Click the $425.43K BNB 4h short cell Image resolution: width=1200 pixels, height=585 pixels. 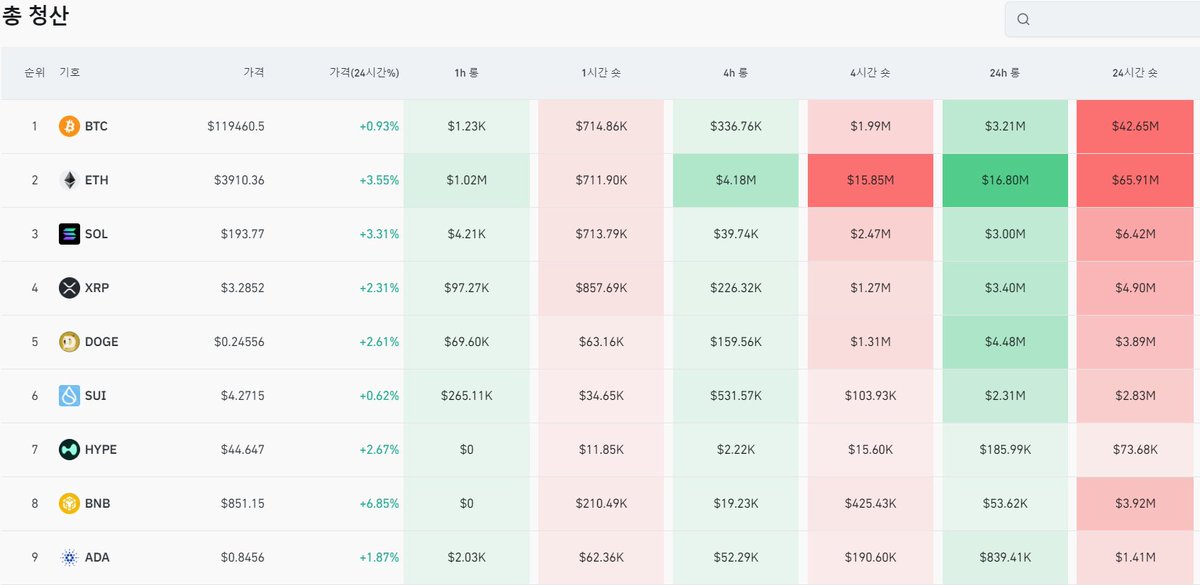point(870,504)
